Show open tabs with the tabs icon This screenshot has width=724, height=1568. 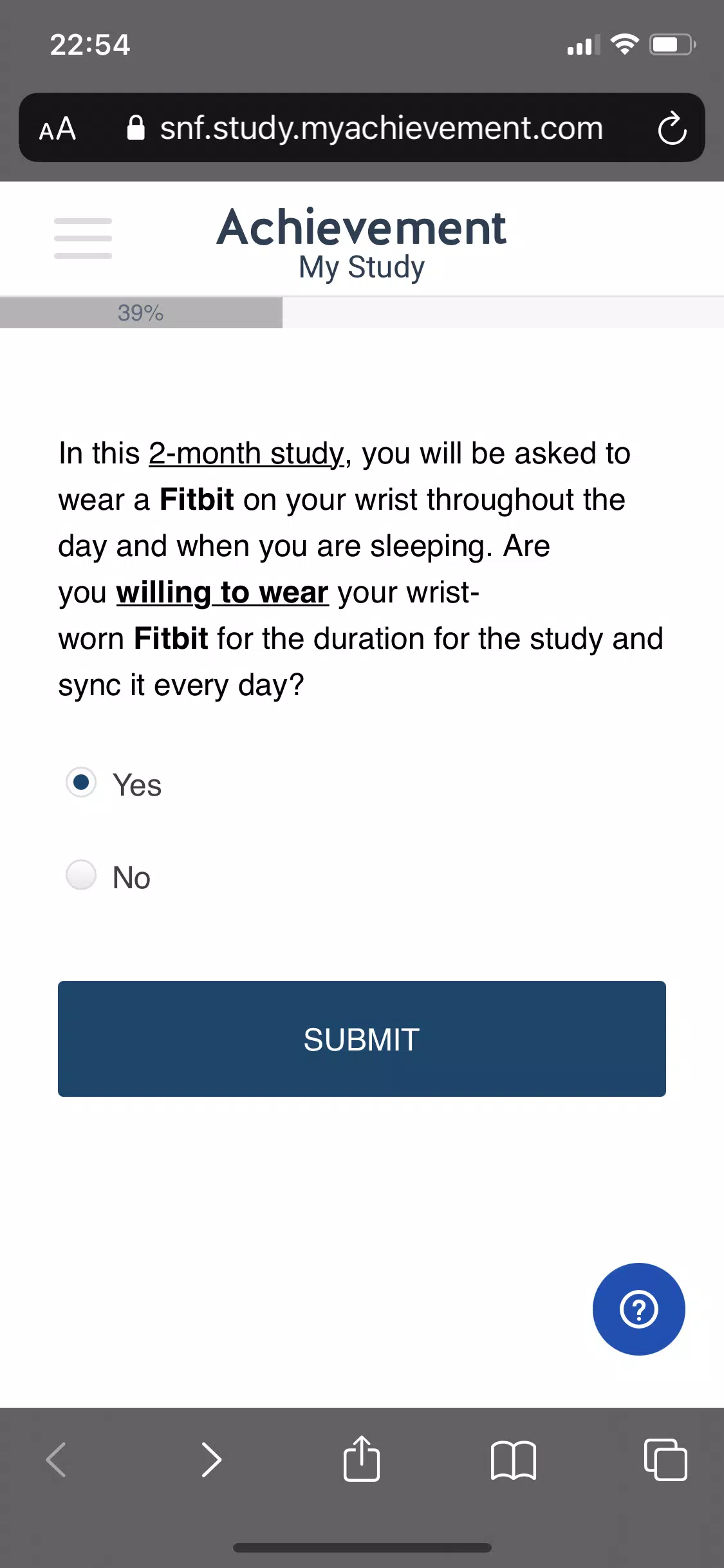point(665,1459)
